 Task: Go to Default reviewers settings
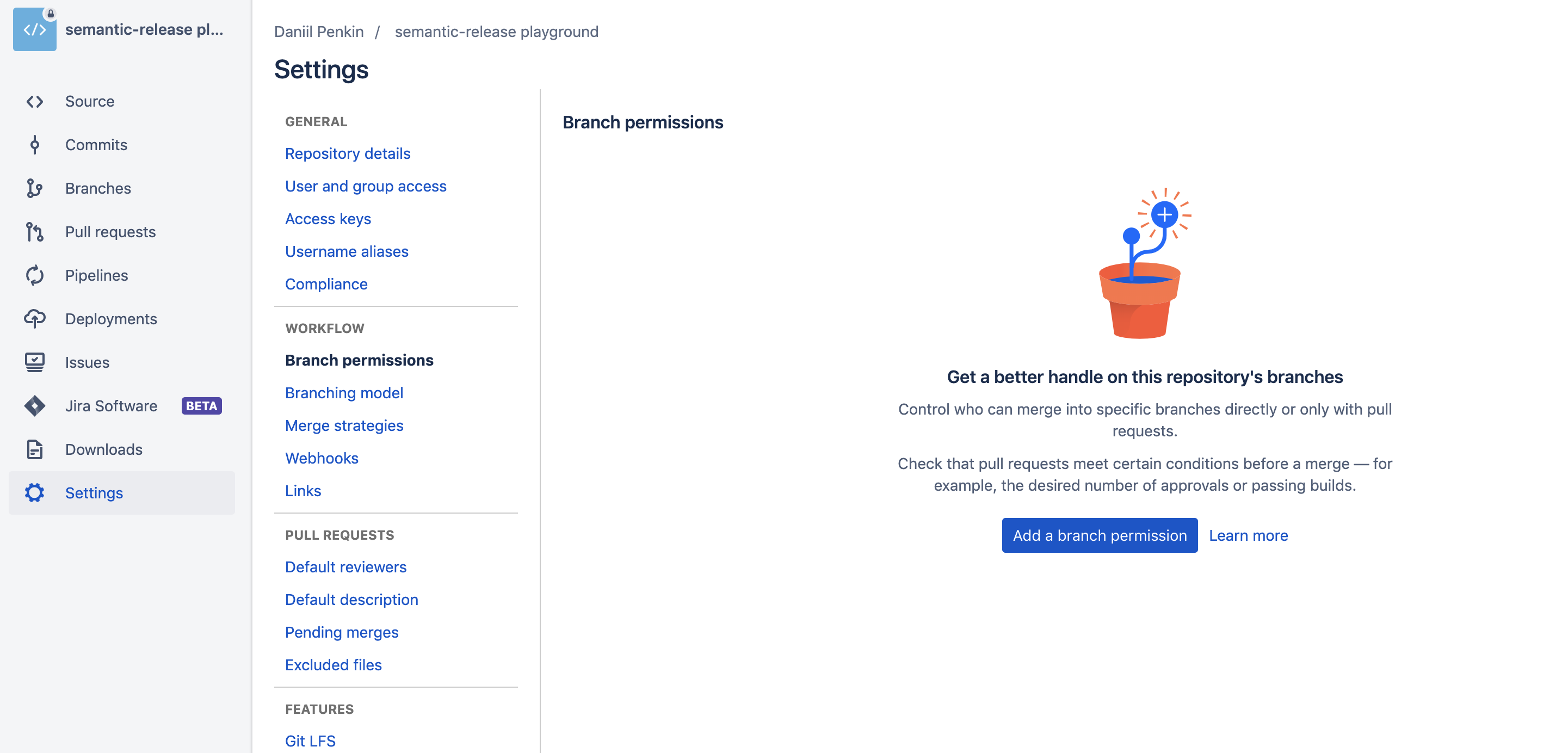coord(345,567)
